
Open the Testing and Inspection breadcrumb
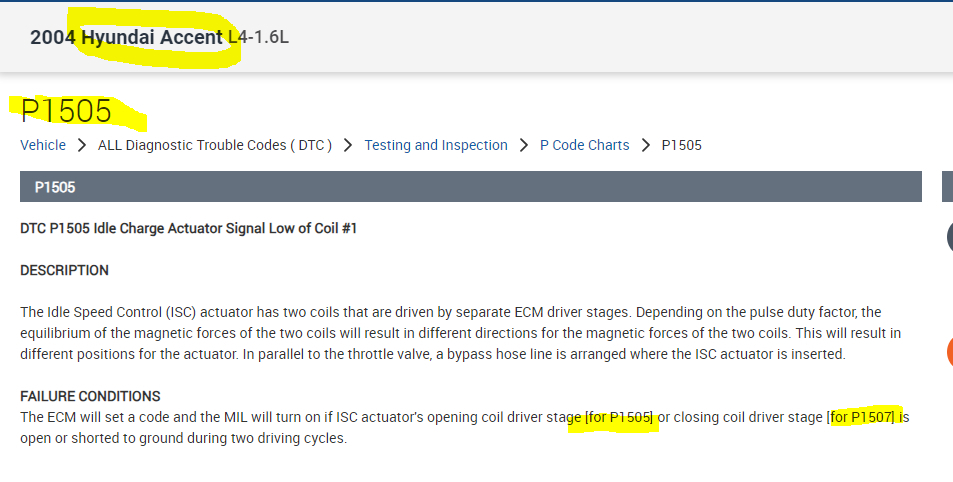[436, 145]
